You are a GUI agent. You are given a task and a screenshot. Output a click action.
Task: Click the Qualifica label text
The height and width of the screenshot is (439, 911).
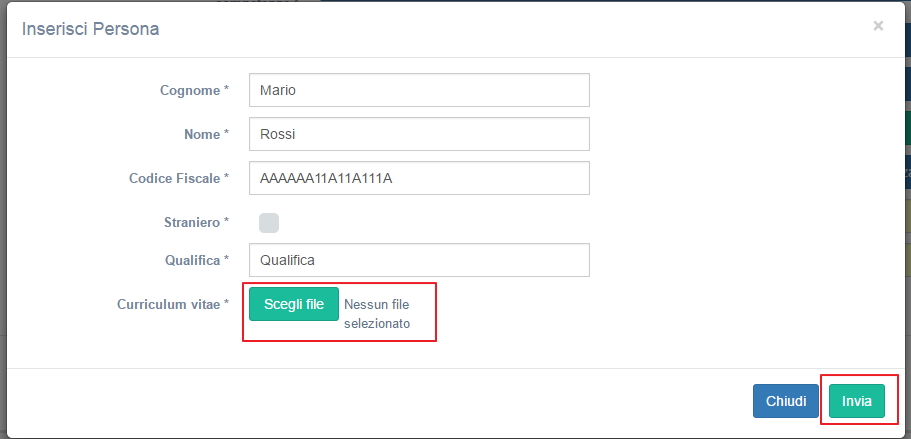(191, 260)
